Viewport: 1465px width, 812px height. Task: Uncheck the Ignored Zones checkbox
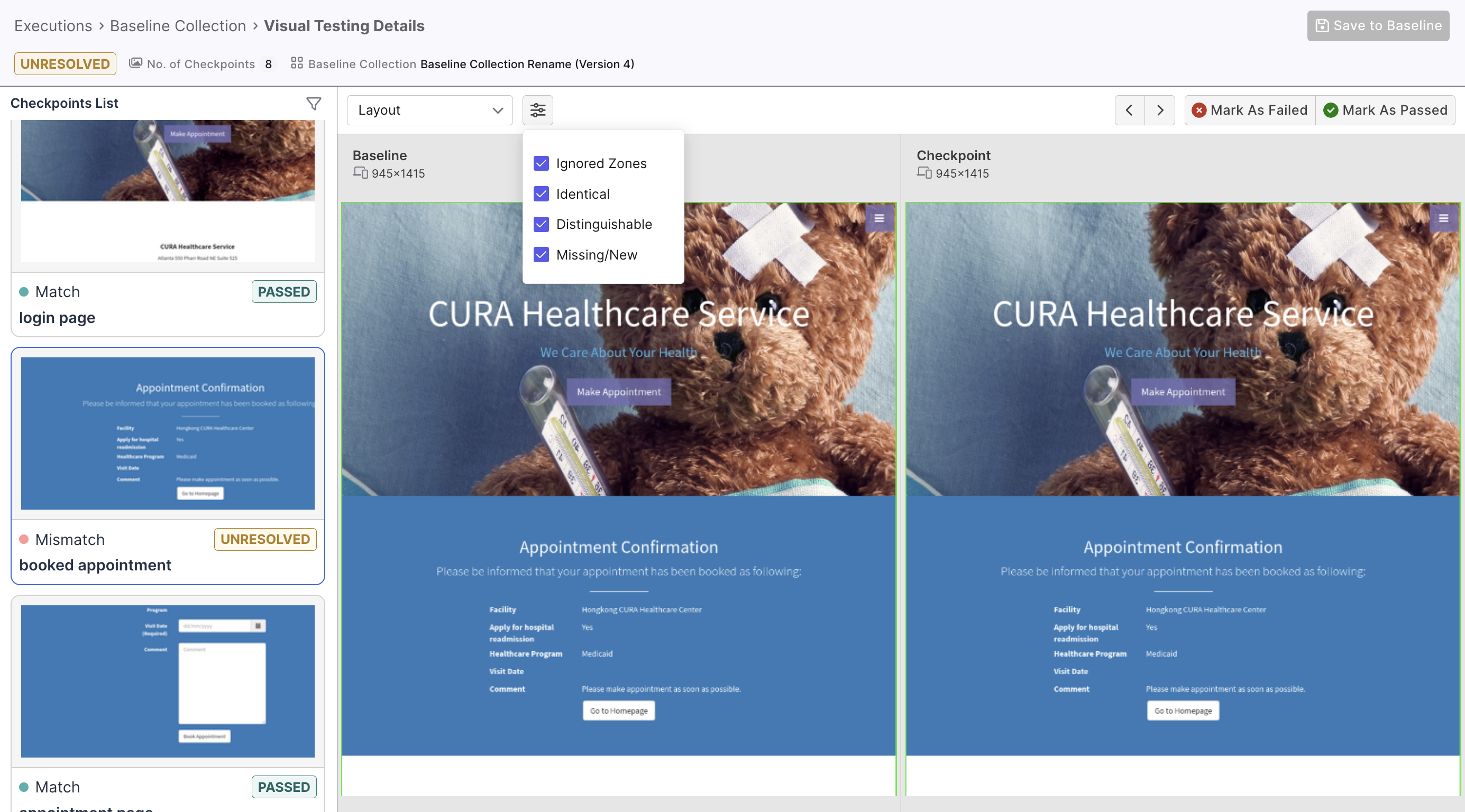coord(542,163)
